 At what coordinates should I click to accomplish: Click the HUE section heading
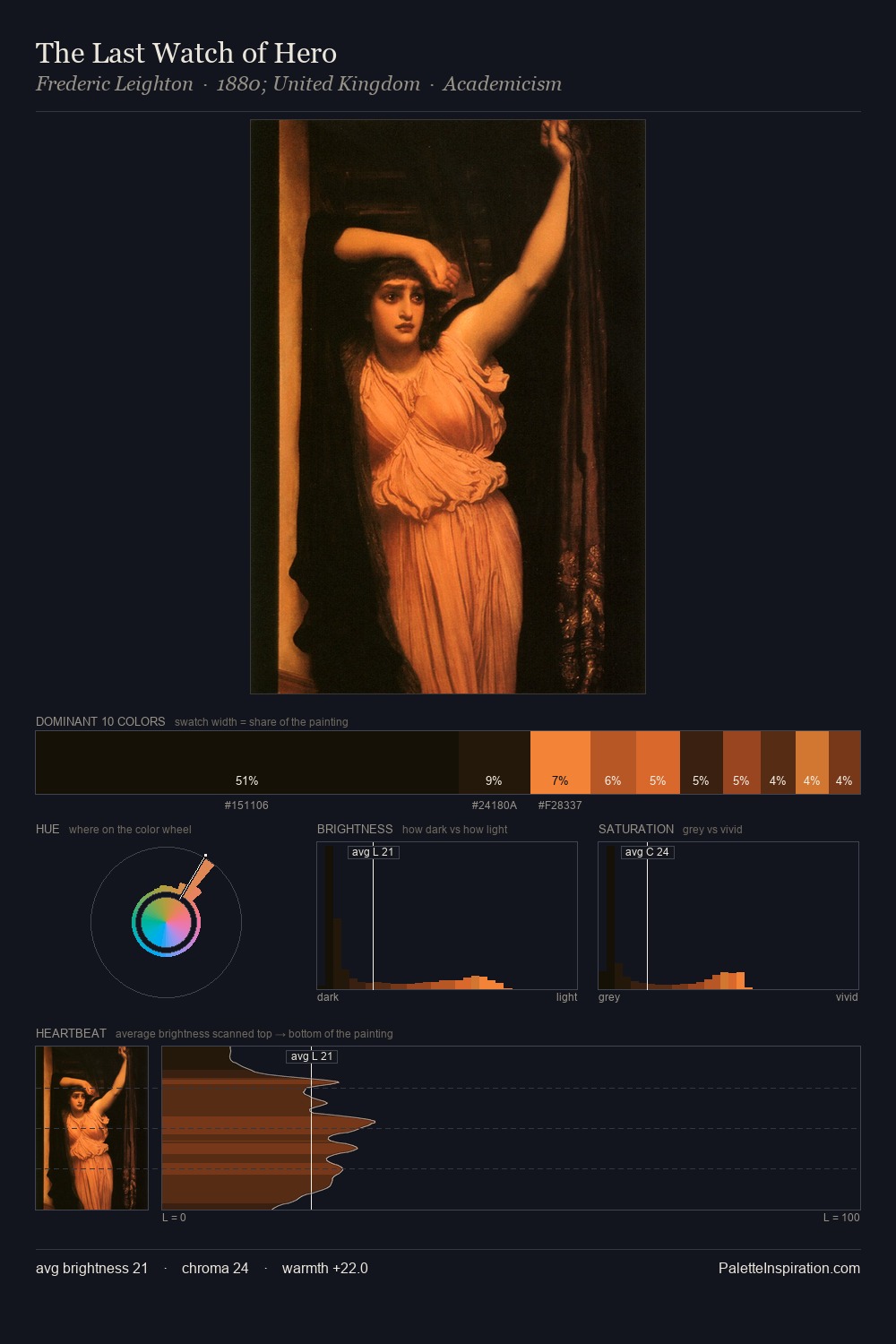pyautogui.click(x=47, y=829)
